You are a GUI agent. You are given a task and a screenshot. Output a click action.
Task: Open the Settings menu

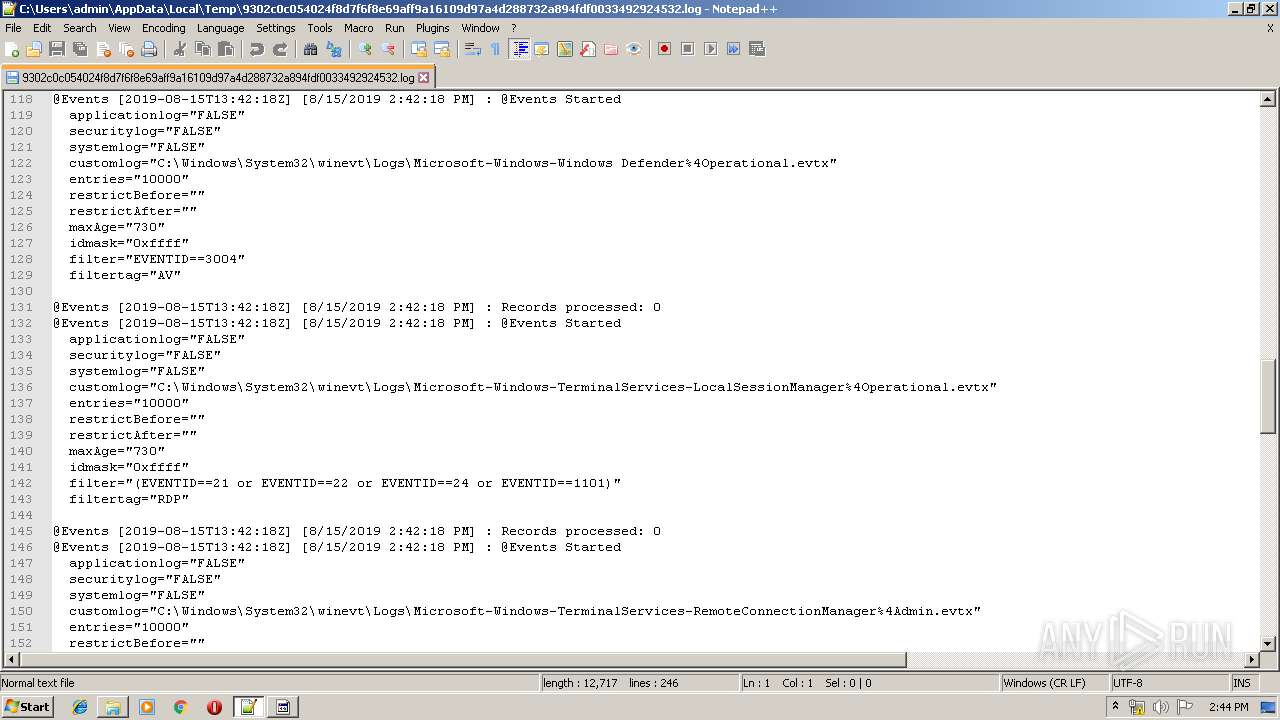tap(276, 28)
